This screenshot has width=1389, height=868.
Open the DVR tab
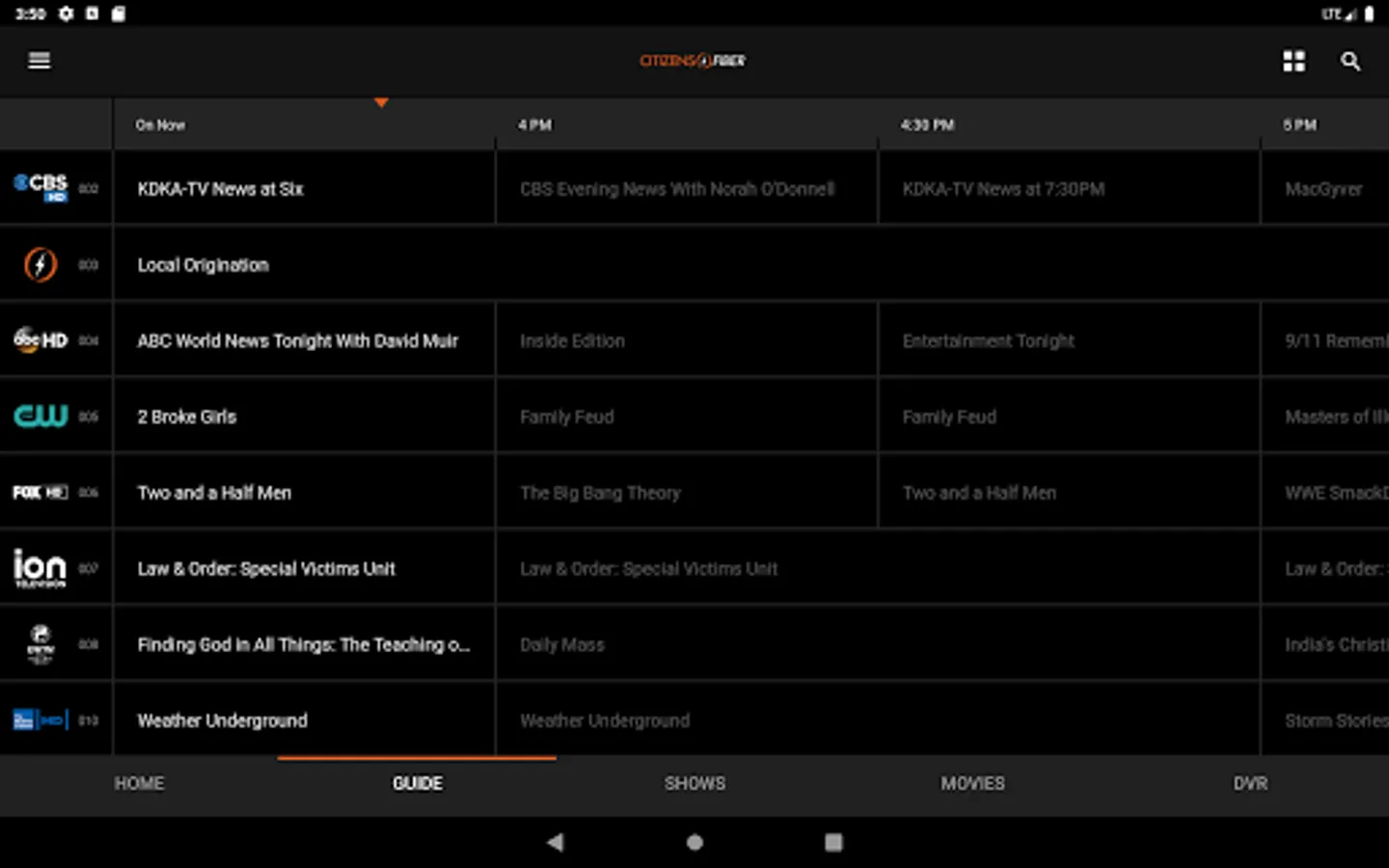(1250, 783)
